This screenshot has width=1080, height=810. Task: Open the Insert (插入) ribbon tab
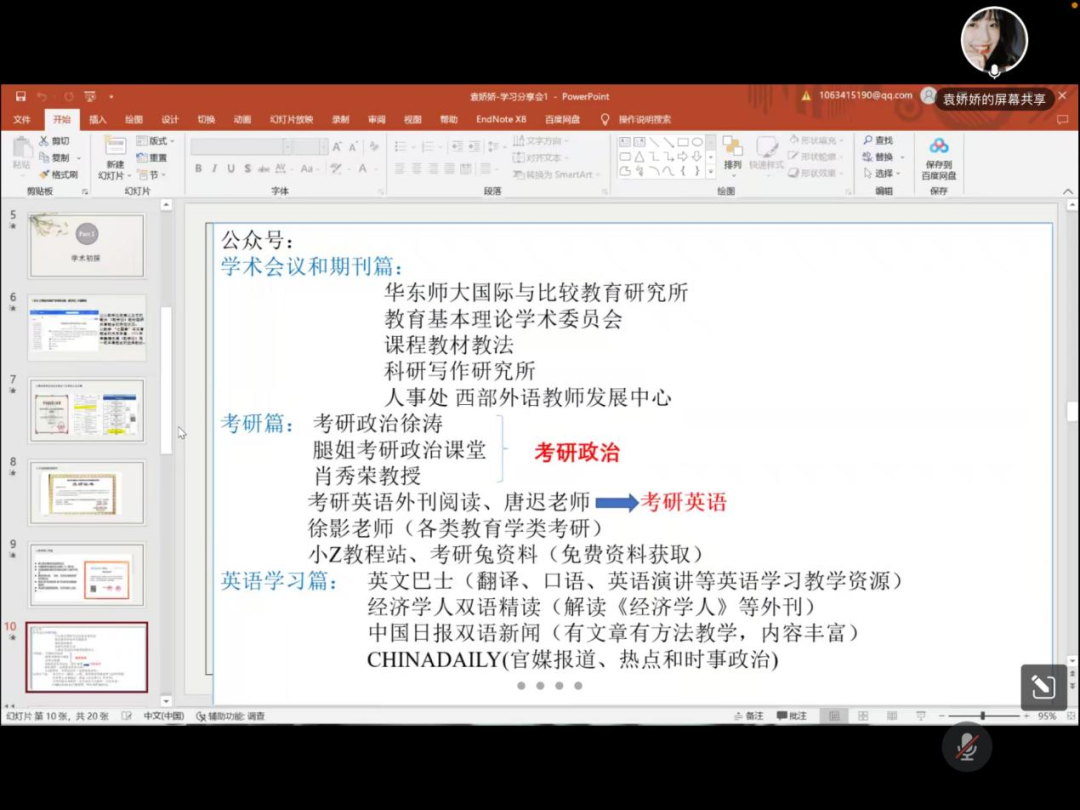point(98,120)
